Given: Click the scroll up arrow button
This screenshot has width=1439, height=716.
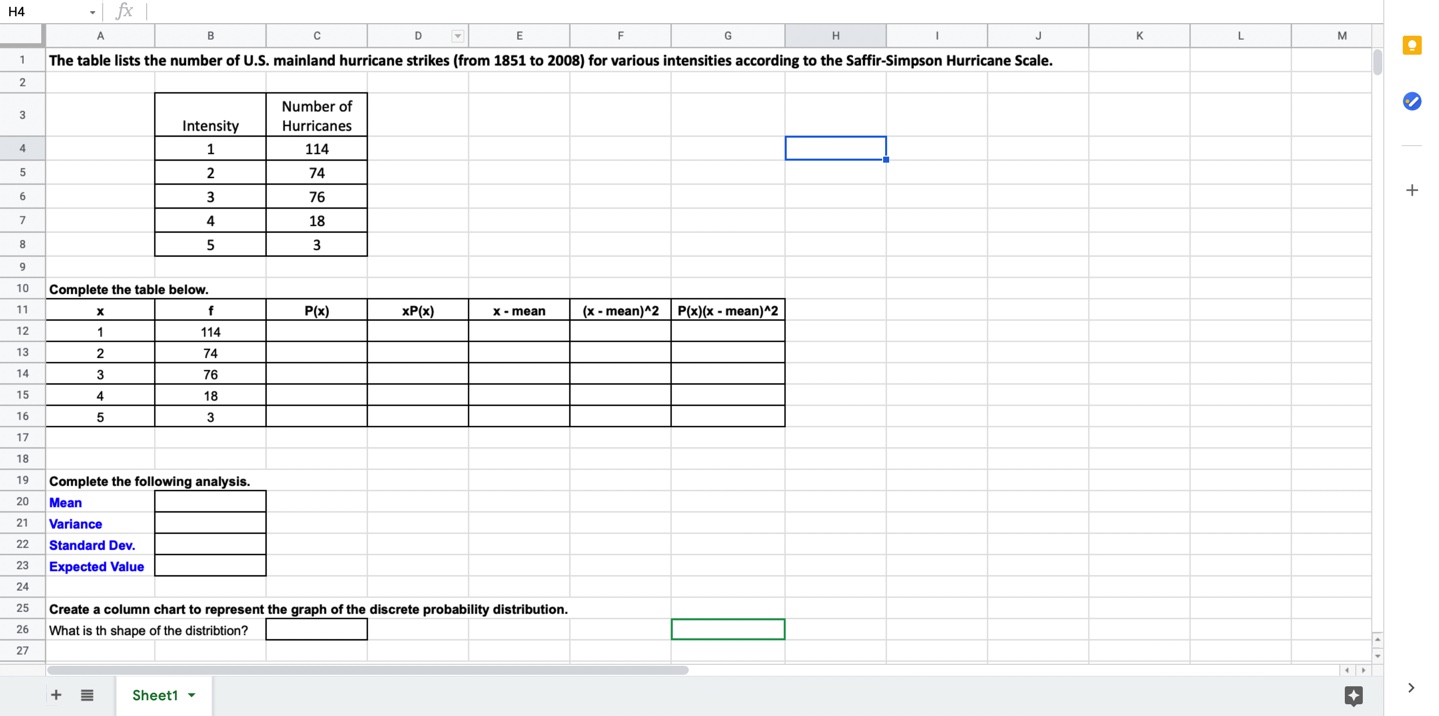Looking at the screenshot, I should (x=1377, y=639).
